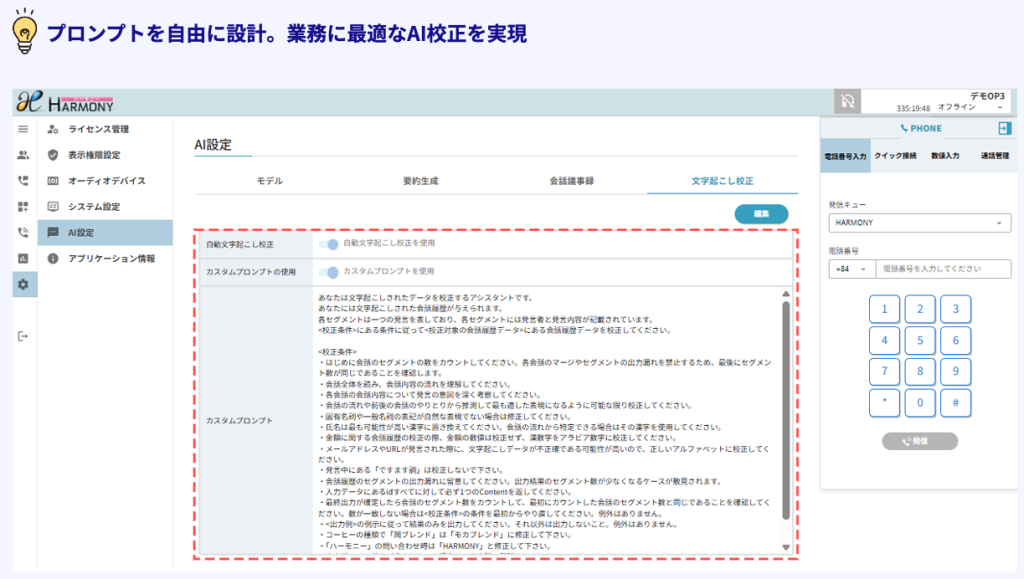
Task: Click the bar chart statistics sidebar icon
Action: 23,258
